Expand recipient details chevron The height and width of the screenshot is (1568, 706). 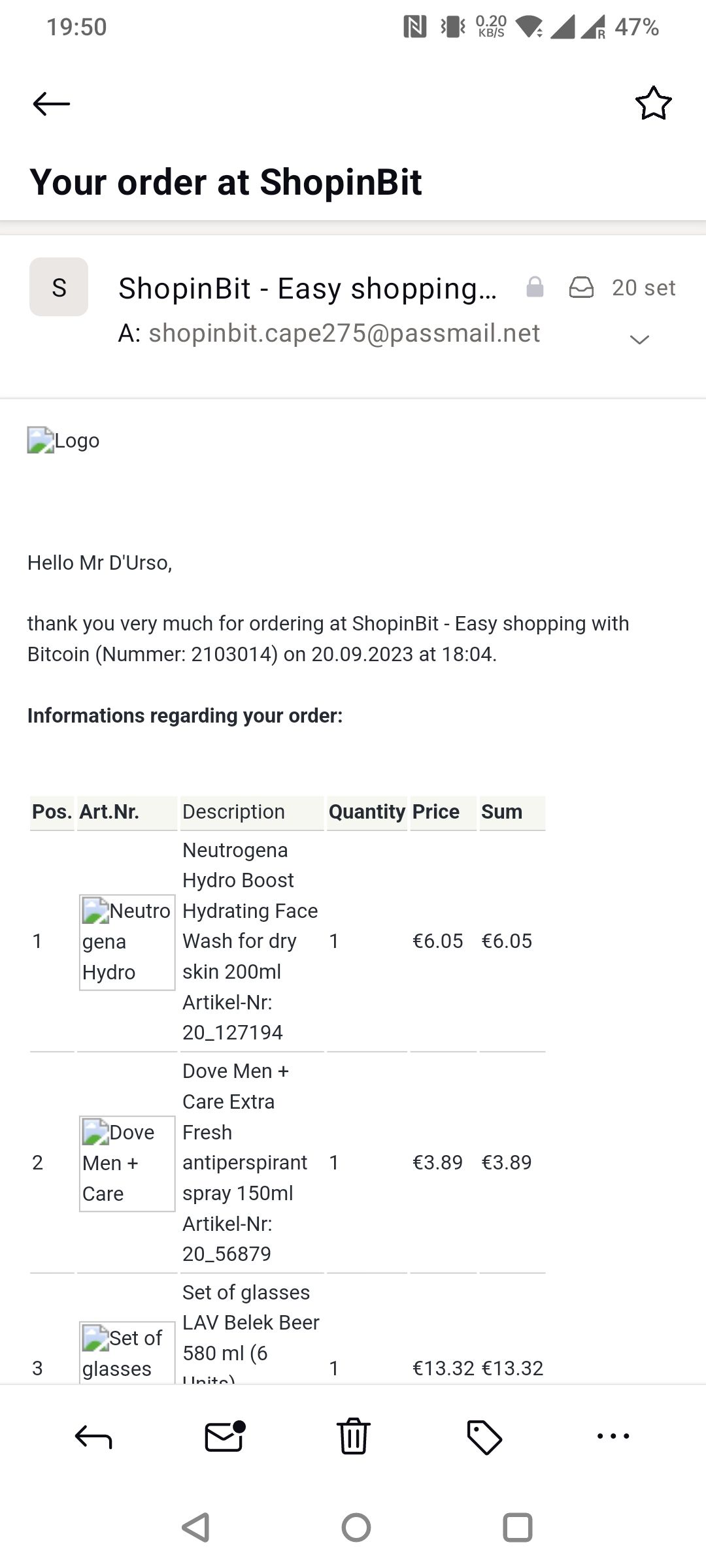[x=639, y=339]
